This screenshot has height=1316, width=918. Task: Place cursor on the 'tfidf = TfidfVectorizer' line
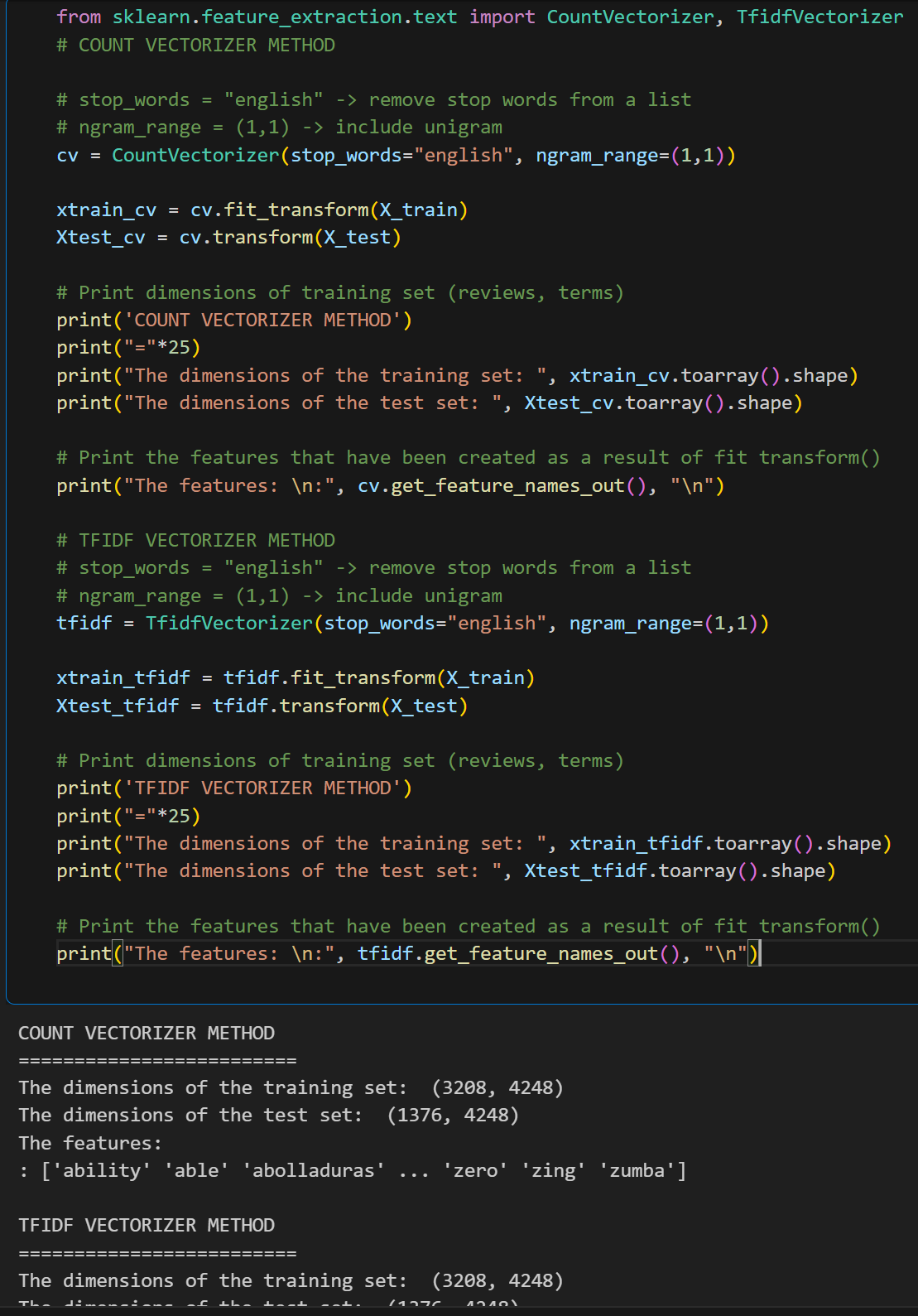(411, 623)
